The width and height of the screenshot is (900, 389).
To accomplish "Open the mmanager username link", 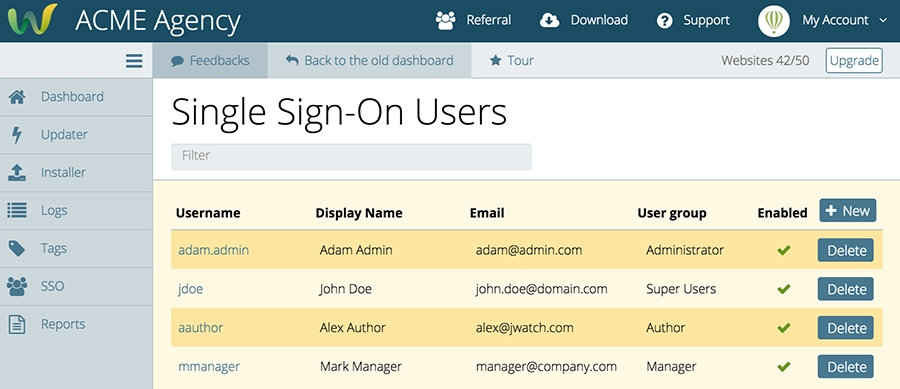I will click(209, 366).
